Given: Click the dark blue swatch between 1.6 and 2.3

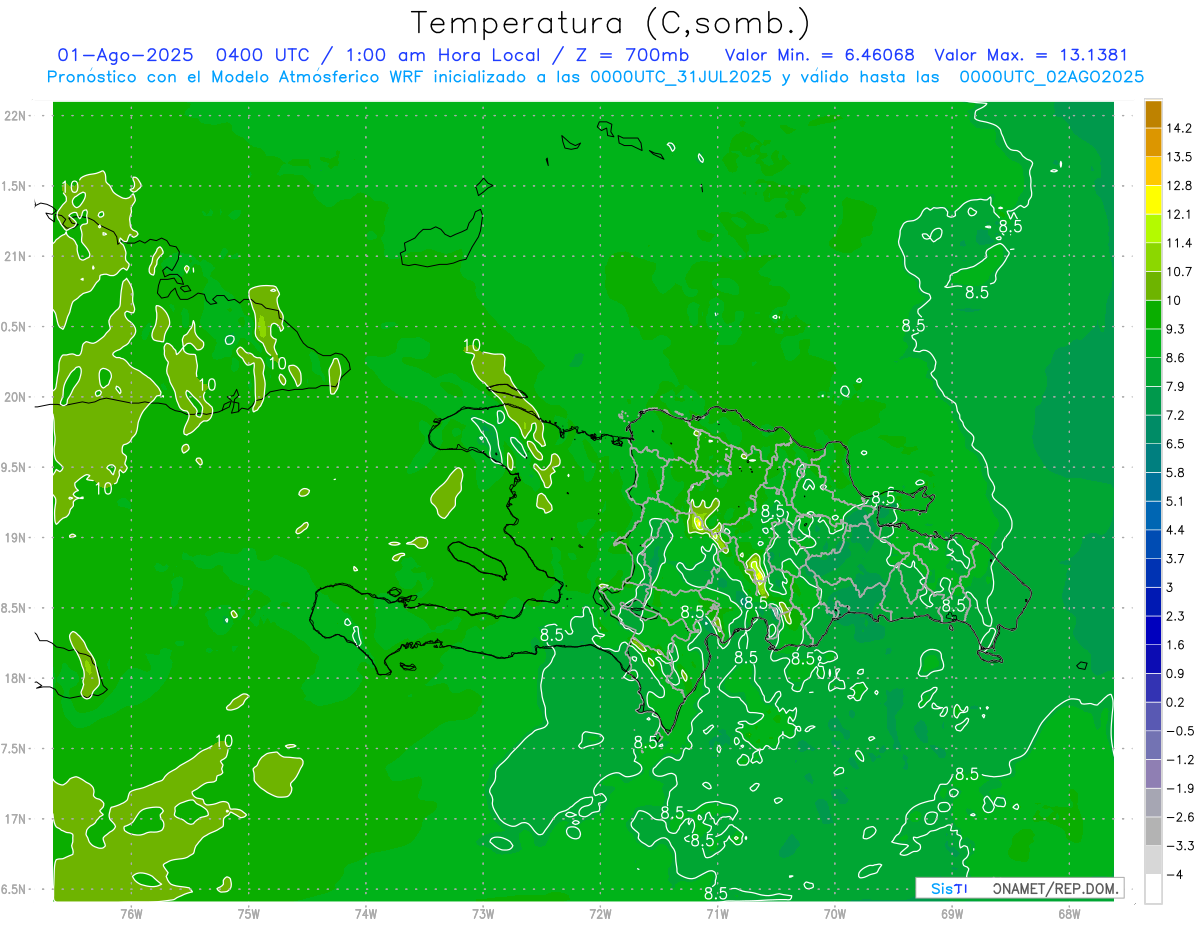Looking at the screenshot, I should click(1153, 631).
